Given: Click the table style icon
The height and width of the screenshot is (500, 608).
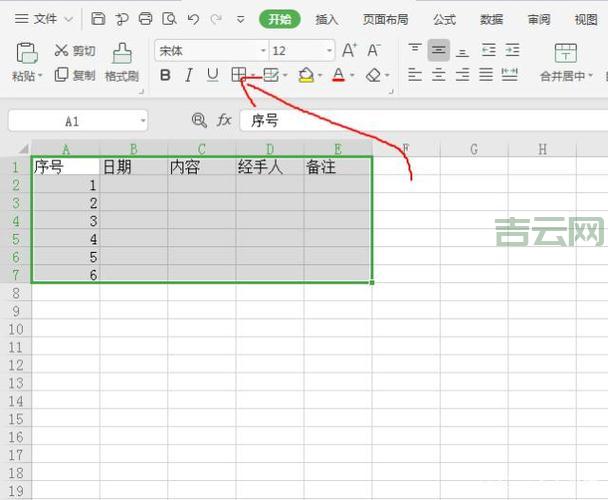Looking at the screenshot, I should [271, 74].
